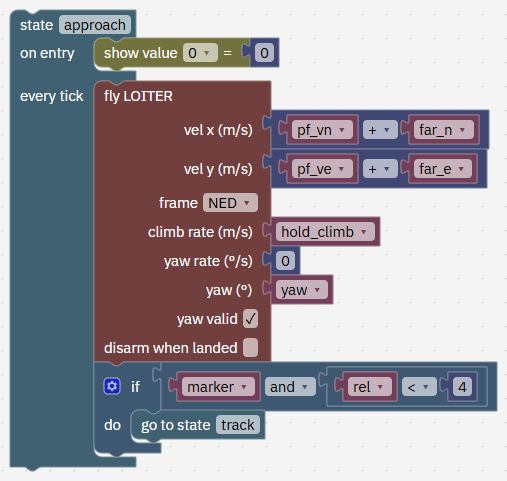This screenshot has height=481, width=507.
Task: Click the 'climb rate (m/s)' label
Action: pyautogui.click(x=200, y=232)
